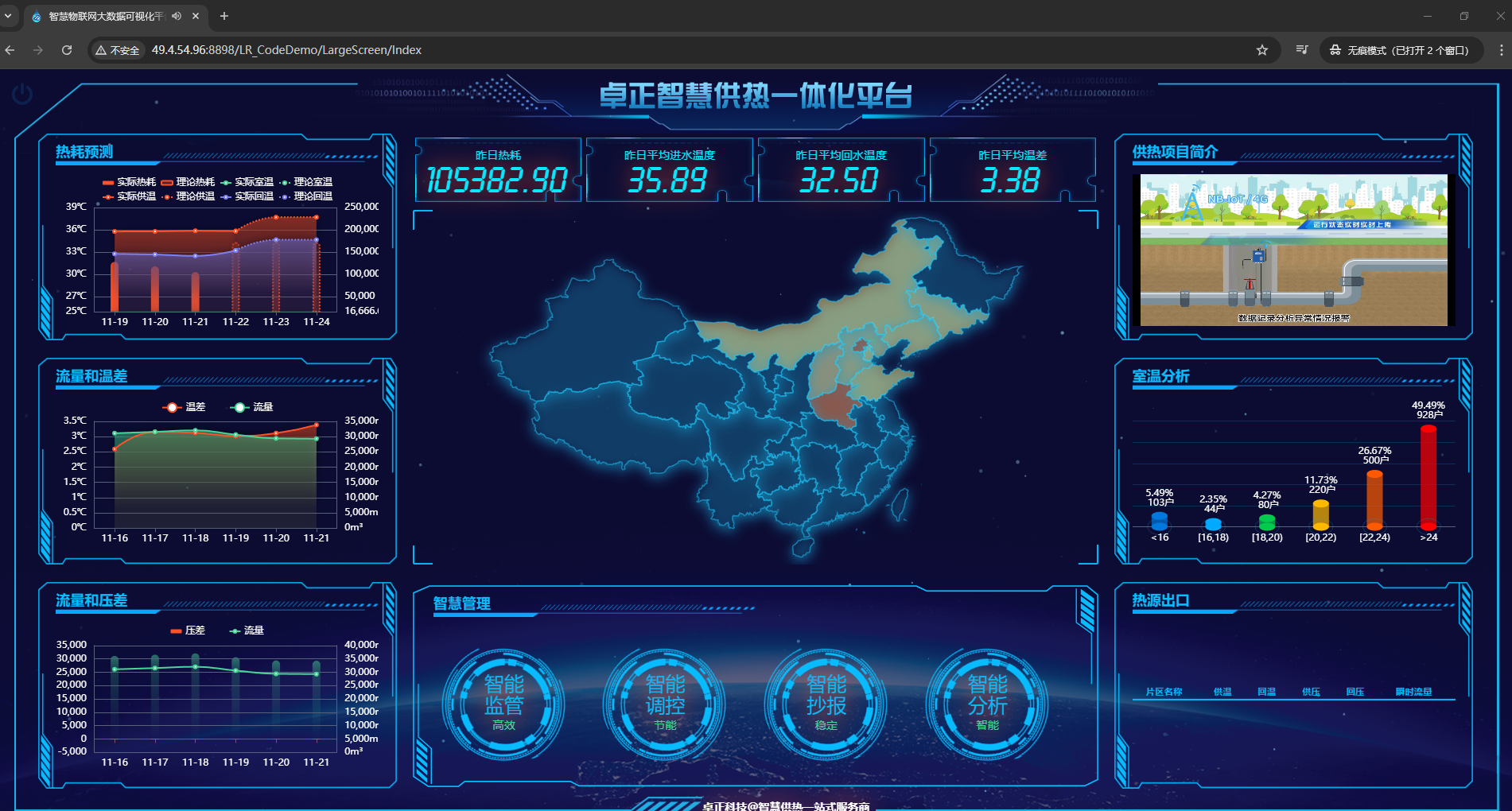Open the 智能监管 circular icon

(503, 704)
